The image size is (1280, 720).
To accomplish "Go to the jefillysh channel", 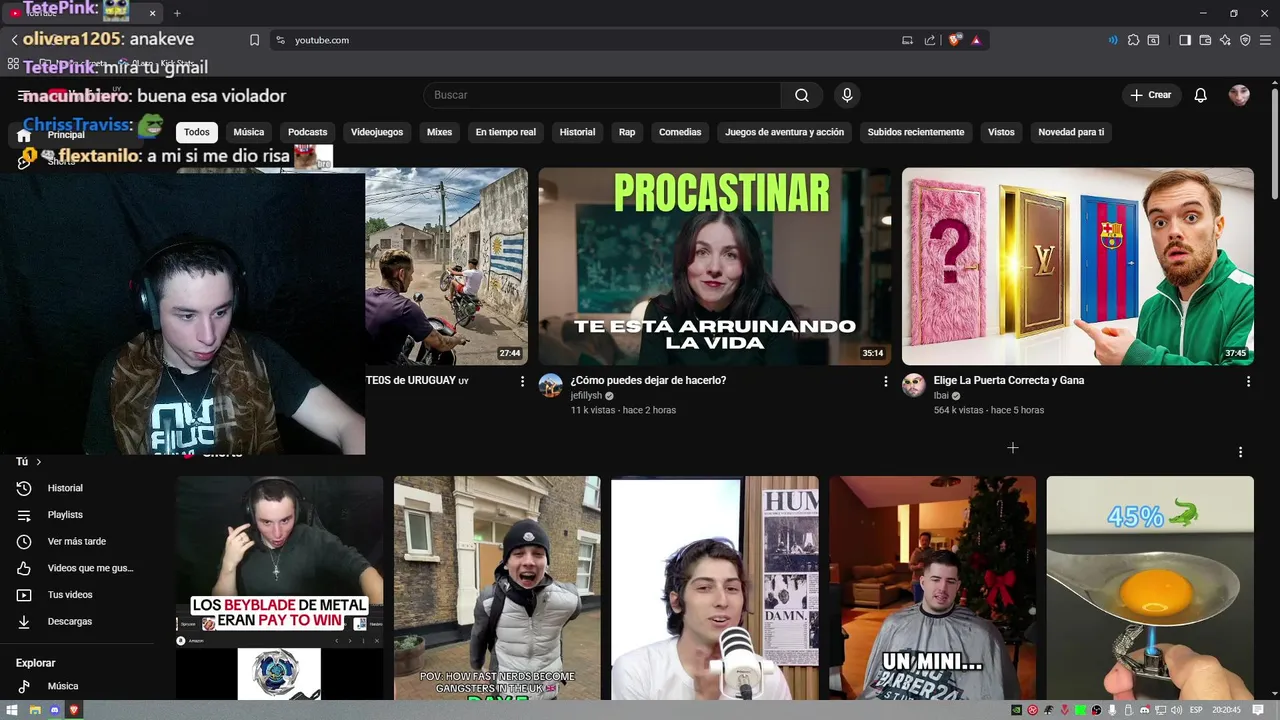I will coord(587,396).
